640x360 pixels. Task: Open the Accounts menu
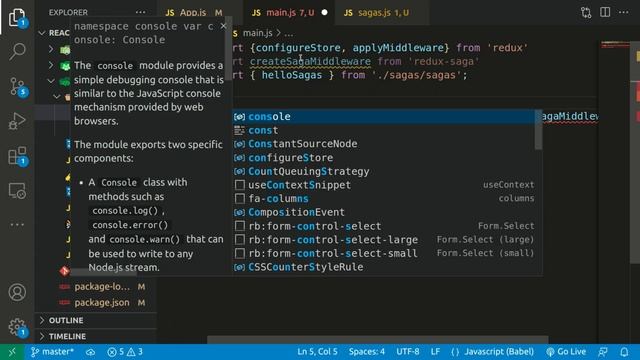pos(17,292)
